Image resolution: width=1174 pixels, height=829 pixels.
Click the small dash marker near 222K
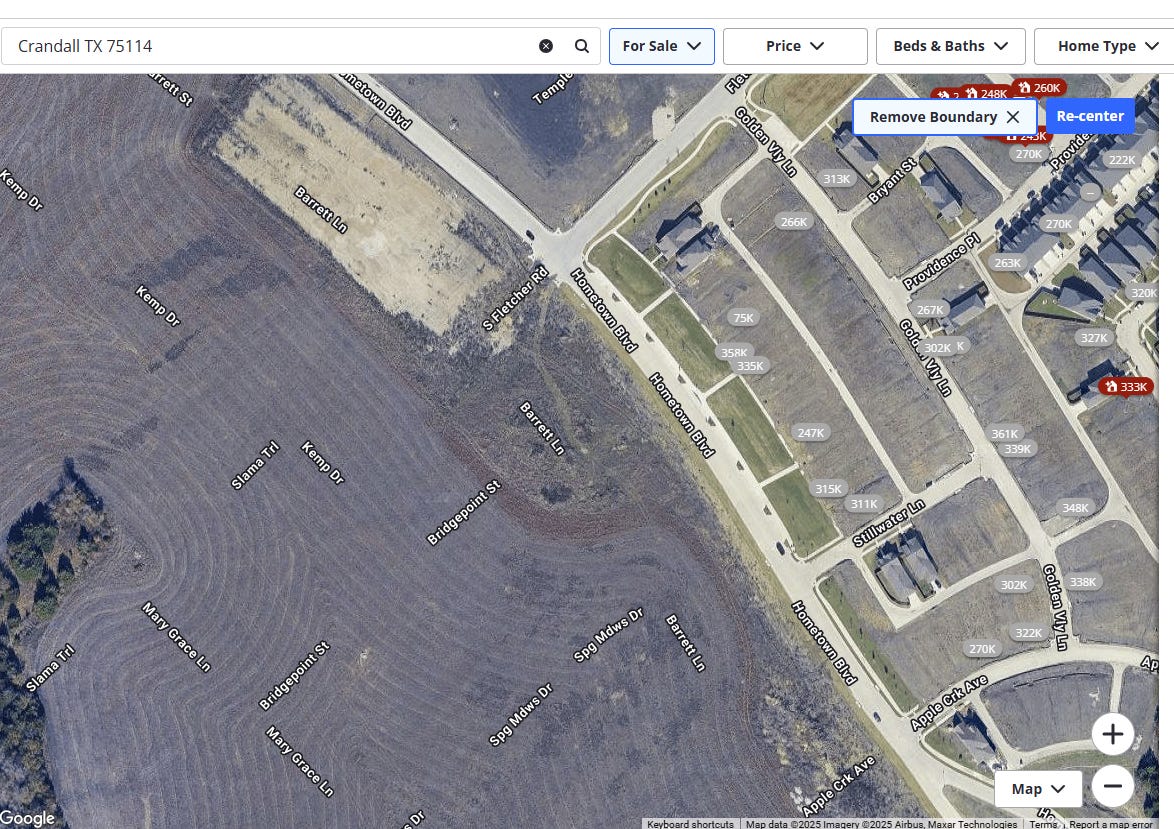coord(1090,192)
